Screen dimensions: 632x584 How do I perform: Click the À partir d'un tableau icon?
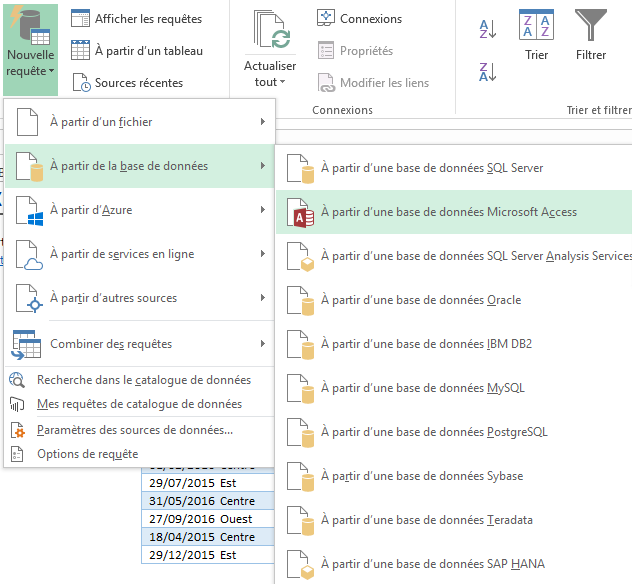80,50
